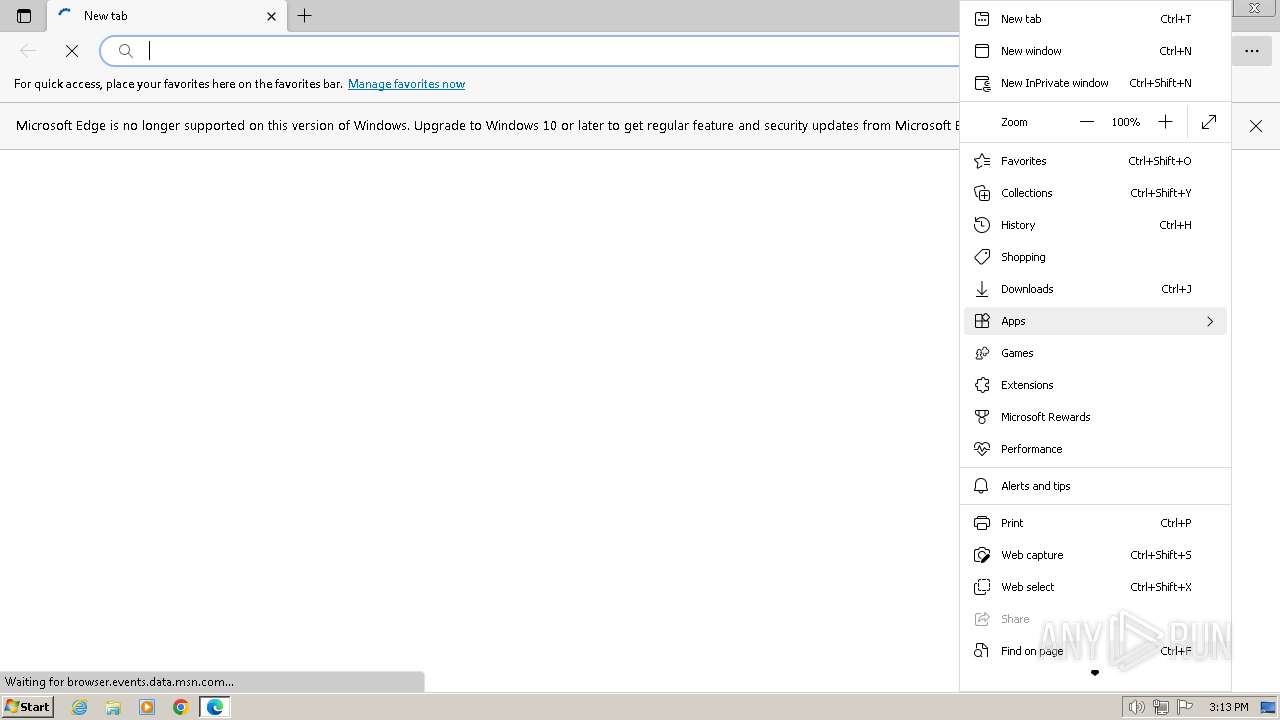The image size is (1280, 720).
Task: Open a New InPrivate window
Action: click(1095, 83)
